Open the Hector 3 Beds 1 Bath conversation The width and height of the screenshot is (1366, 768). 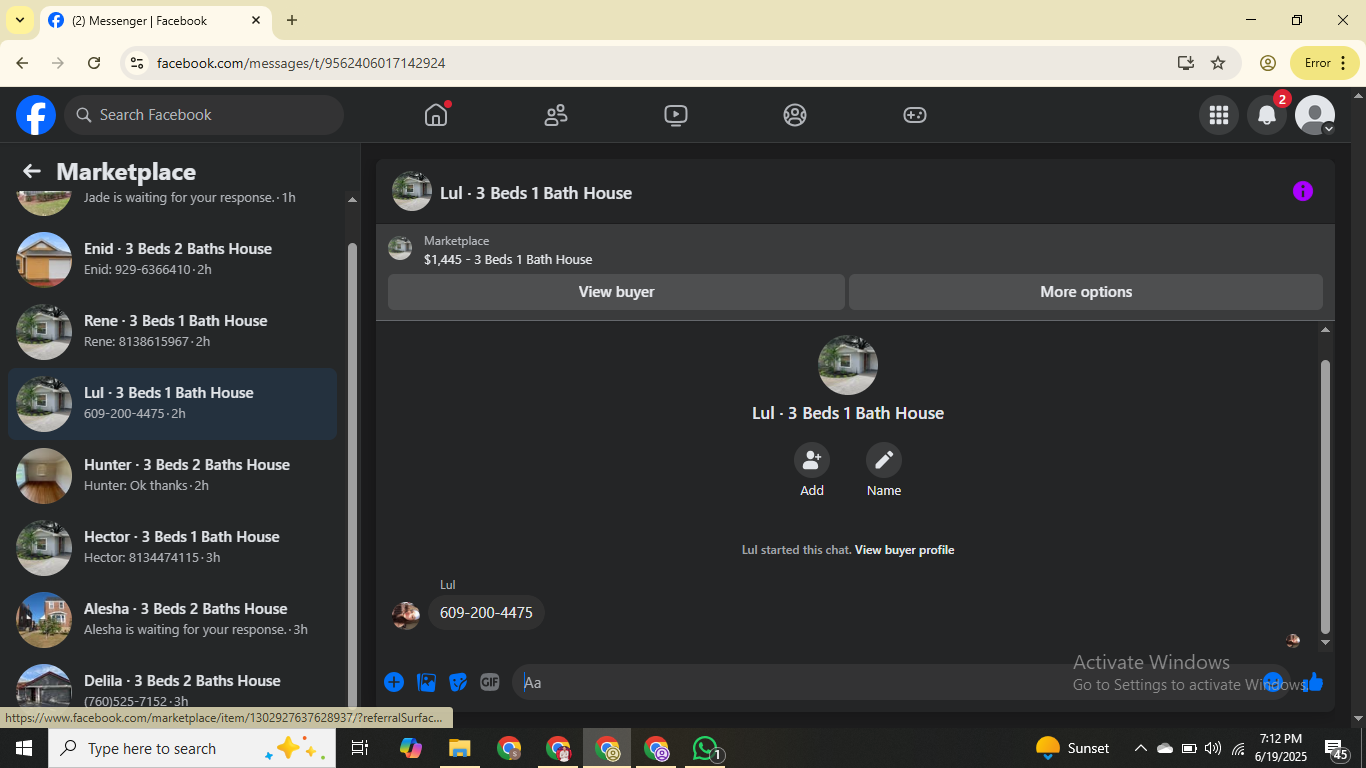pyautogui.click(x=173, y=548)
